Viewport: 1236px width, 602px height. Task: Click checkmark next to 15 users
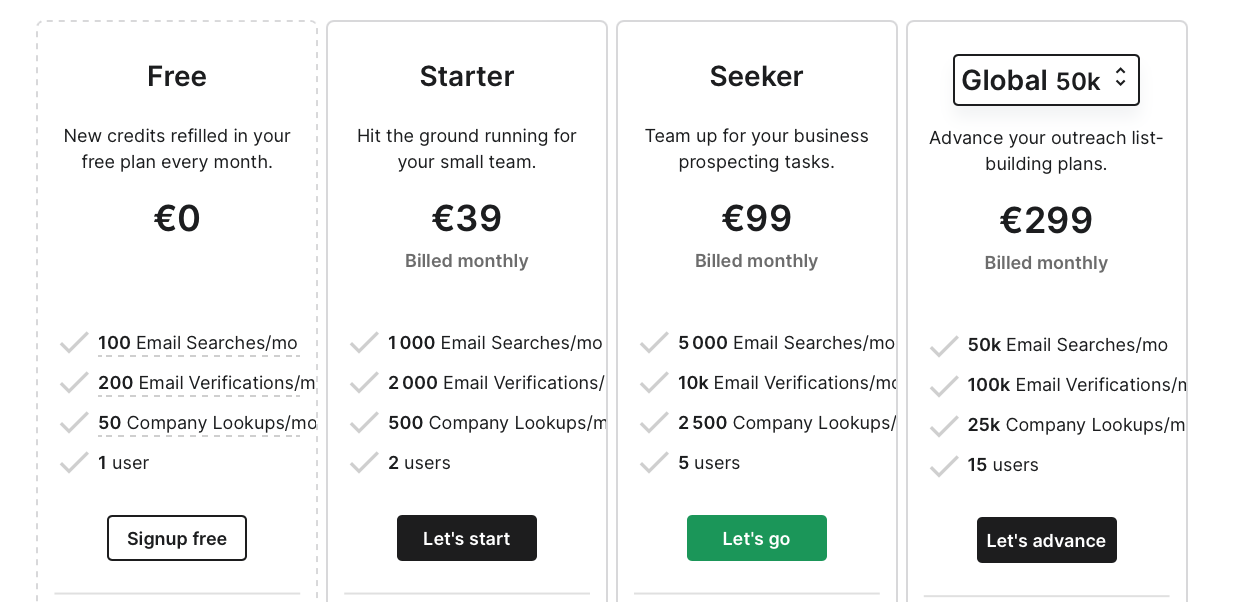[944, 465]
